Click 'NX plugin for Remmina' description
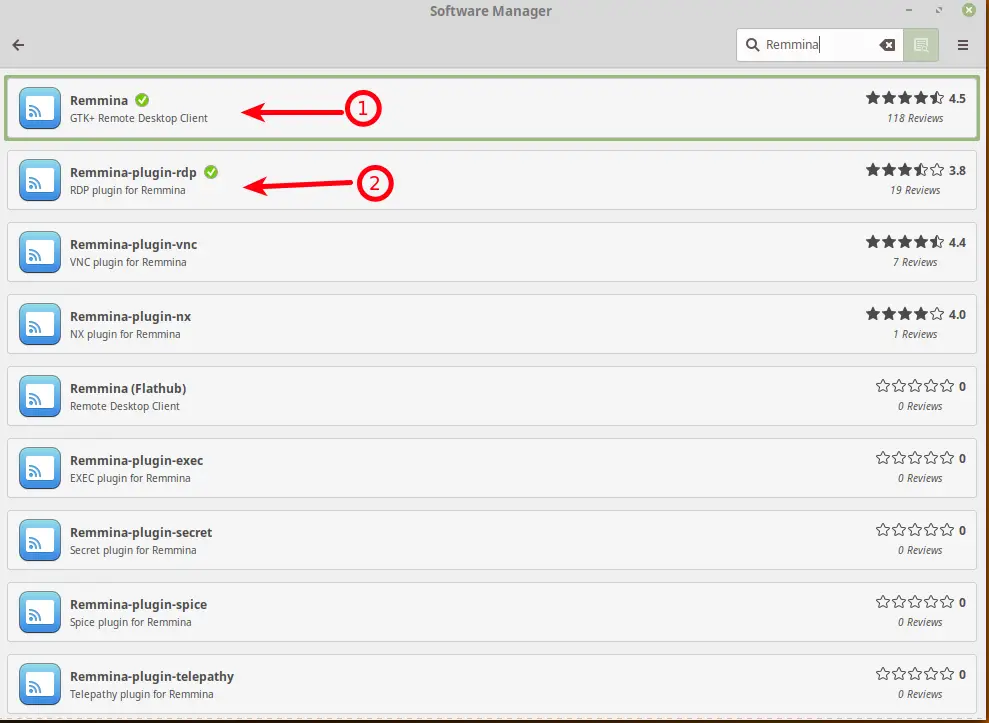989x723 pixels. coord(125,334)
